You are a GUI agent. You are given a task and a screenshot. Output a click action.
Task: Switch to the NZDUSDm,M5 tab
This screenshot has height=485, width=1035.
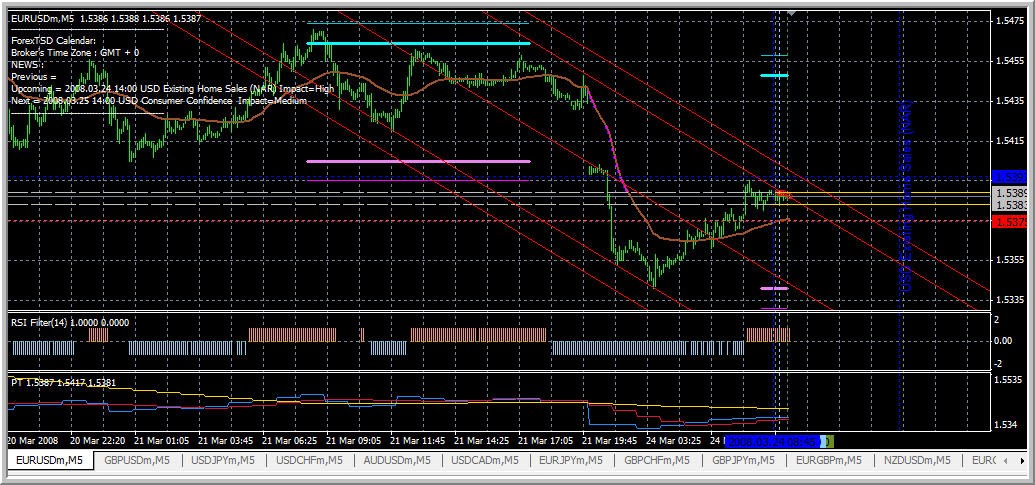[x=917, y=460]
